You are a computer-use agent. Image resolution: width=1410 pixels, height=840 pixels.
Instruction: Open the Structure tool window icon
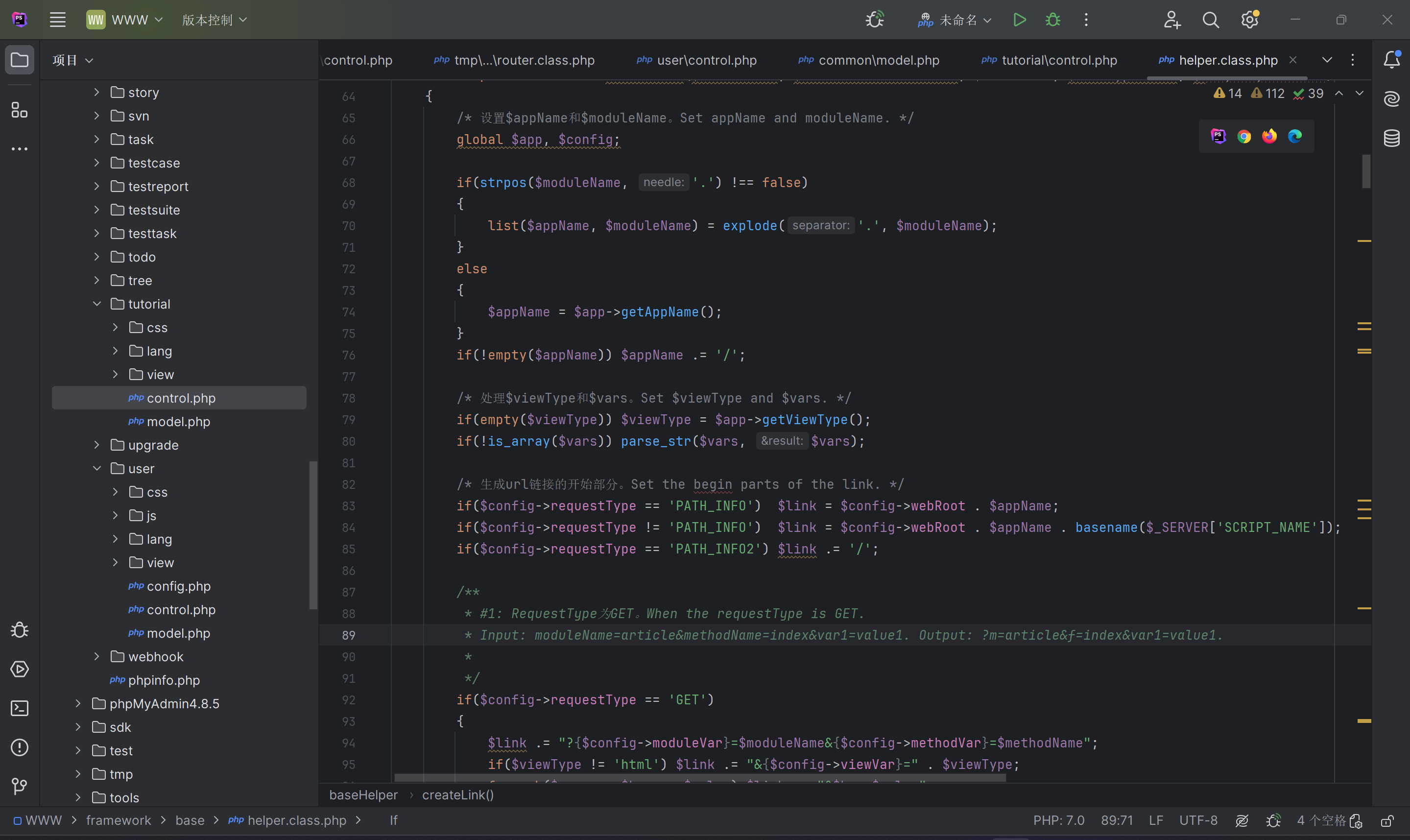[19, 110]
